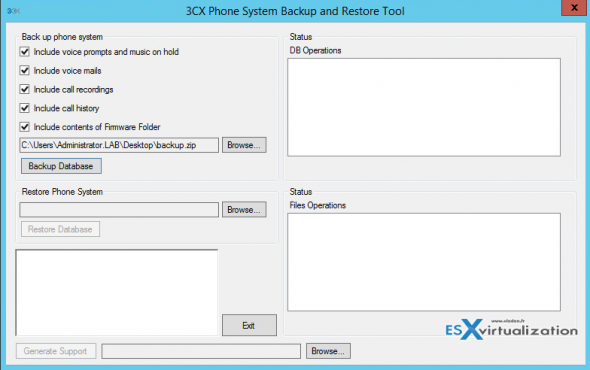The height and width of the screenshot is (370, 590).
Task: Click the Restore Phone System path field
Action: coord(119,210)
